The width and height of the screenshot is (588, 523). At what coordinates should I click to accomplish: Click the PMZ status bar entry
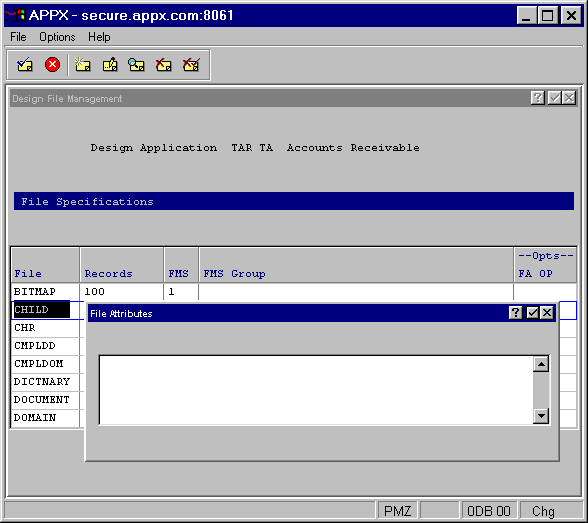coord(398,511)
